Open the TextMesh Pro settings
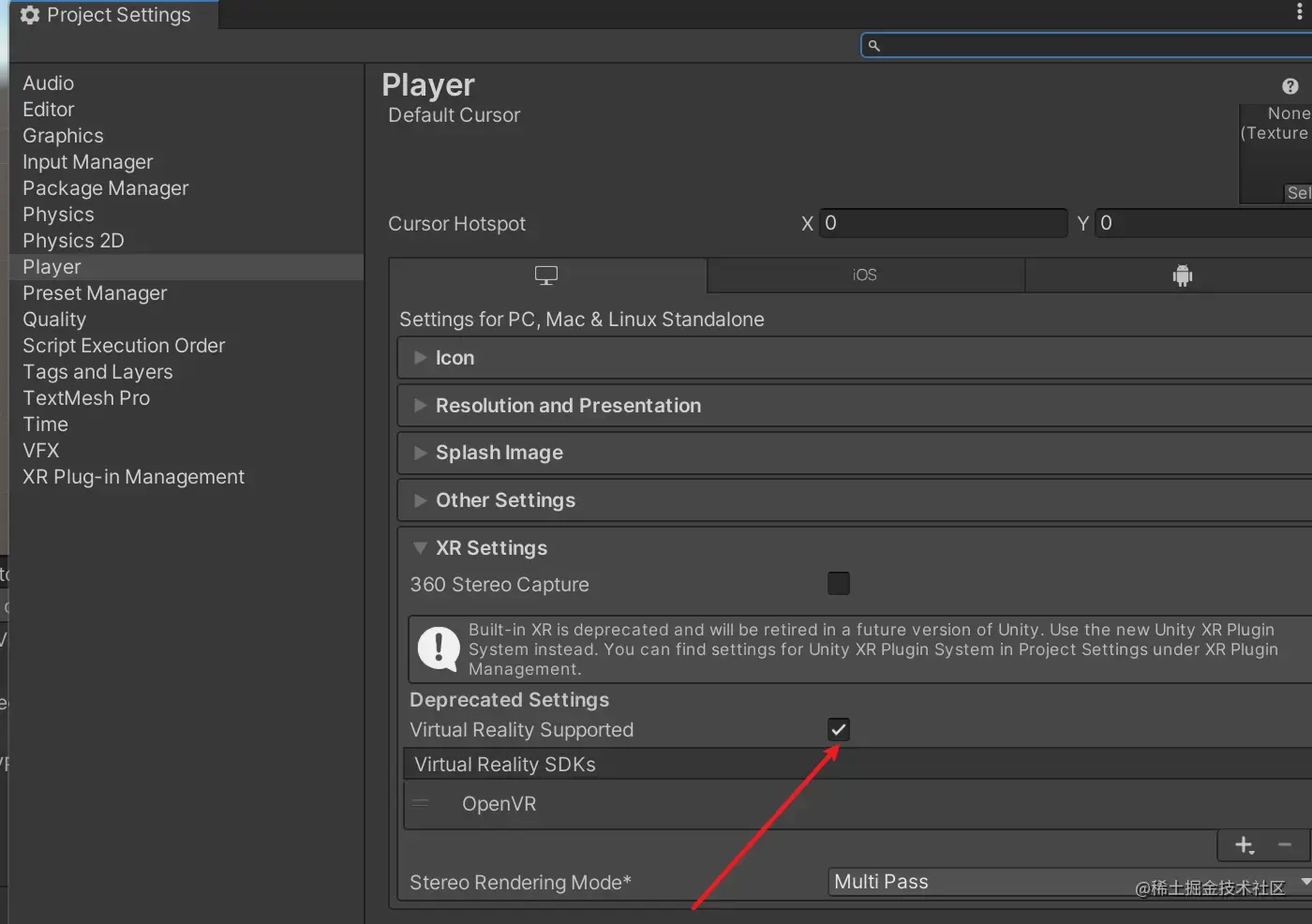 point(86,398)
